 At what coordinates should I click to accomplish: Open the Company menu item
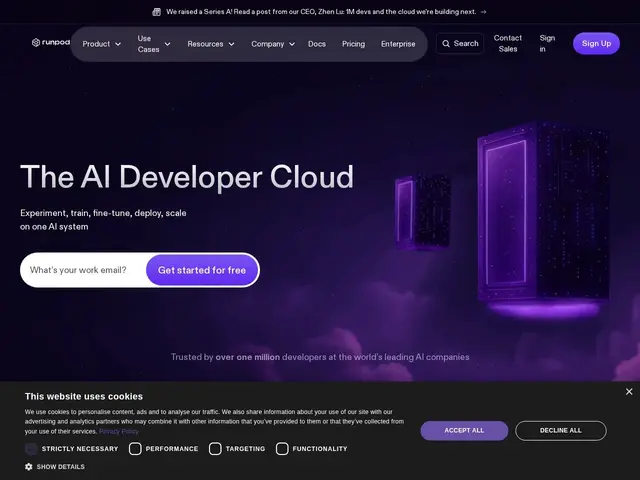(x=273, y=44)
